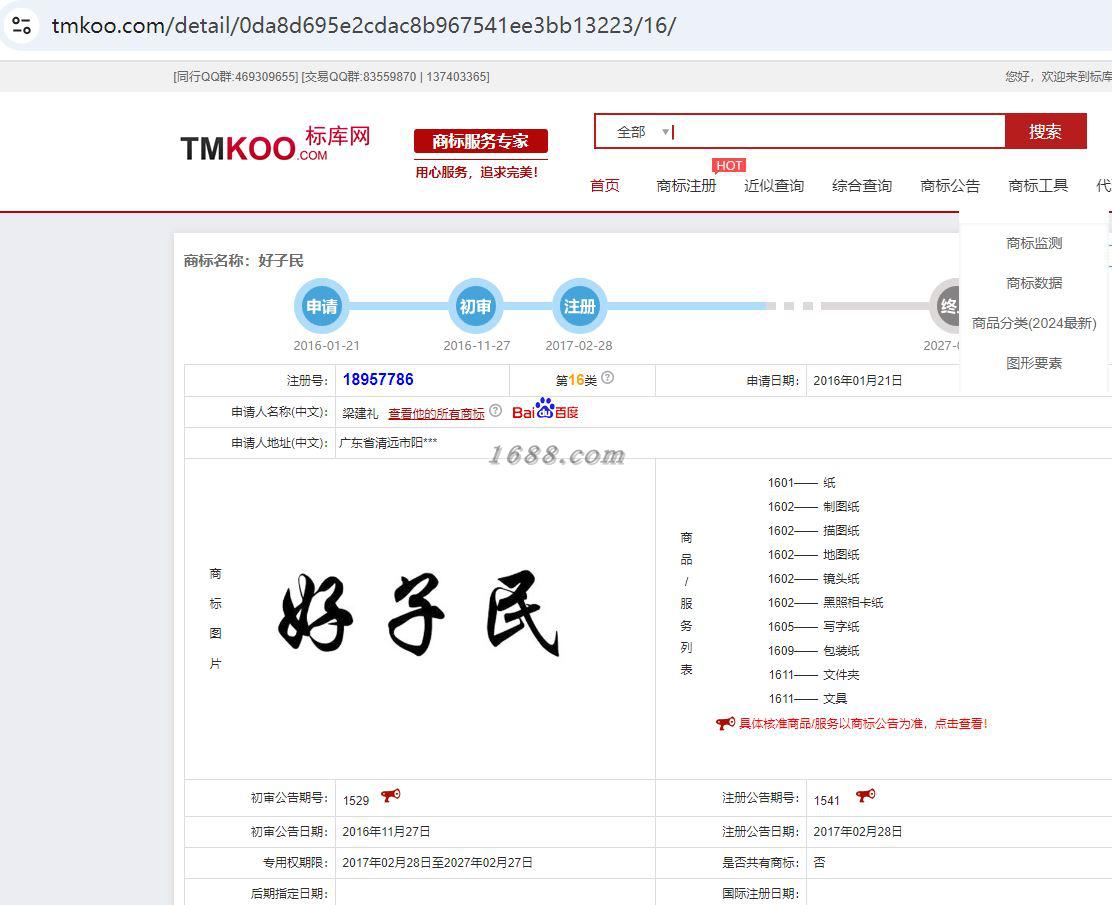
Task: Click goods item 1611 文件夹
Action: click(813, 674)
